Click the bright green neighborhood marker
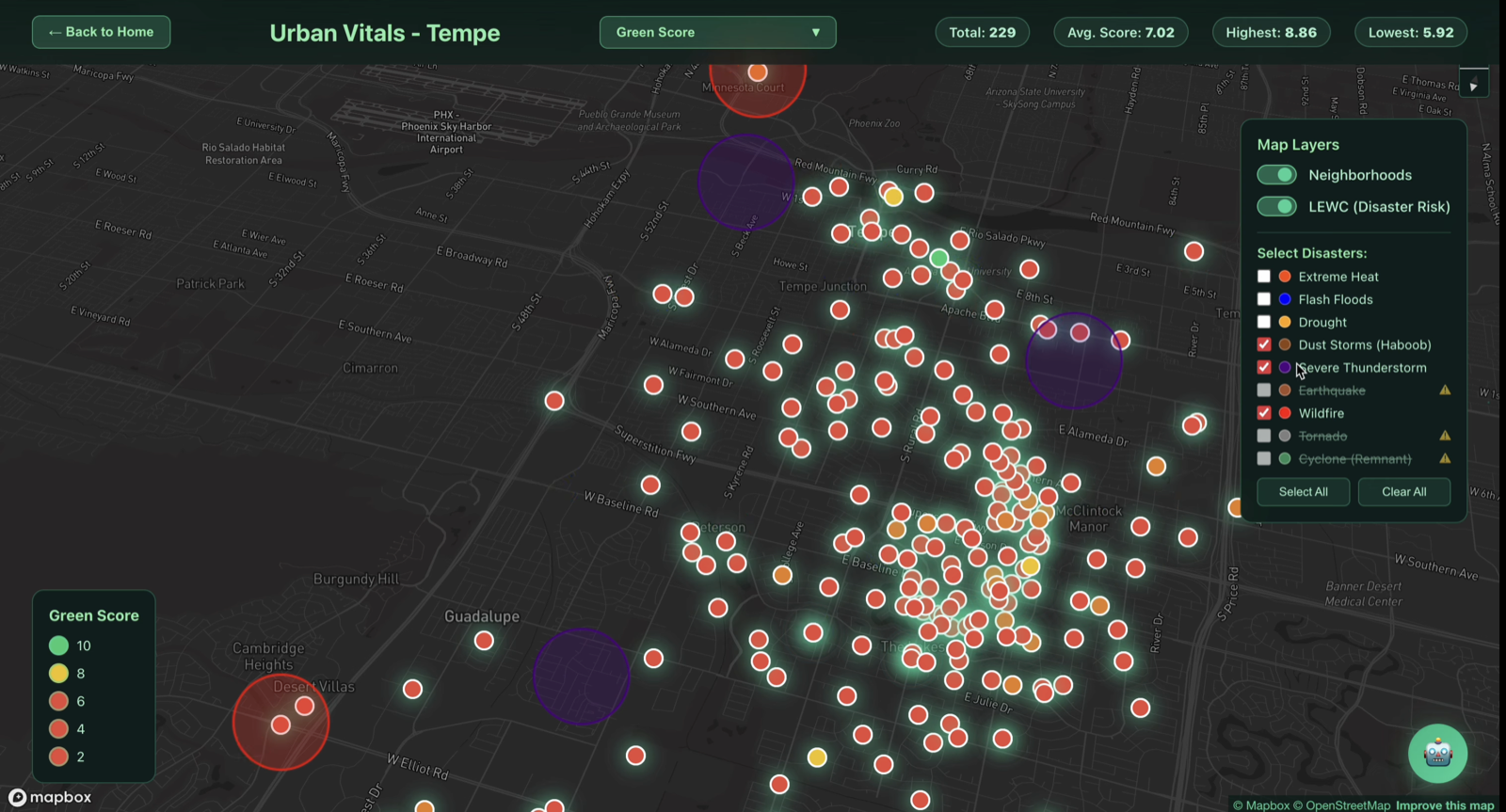1506x812 pixels. coord(938,258)
